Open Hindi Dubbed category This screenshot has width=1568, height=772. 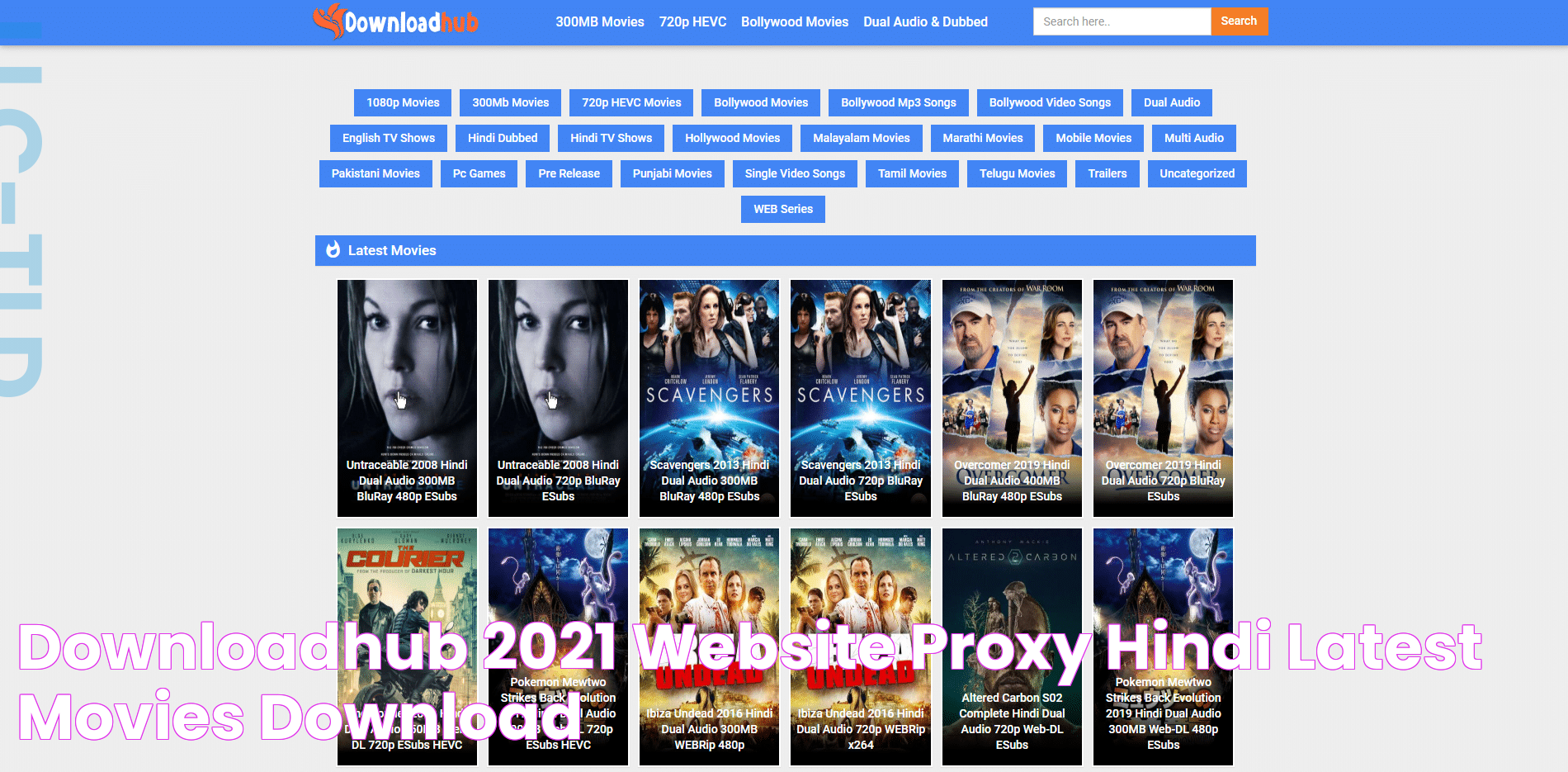click(x=503, y=138)
